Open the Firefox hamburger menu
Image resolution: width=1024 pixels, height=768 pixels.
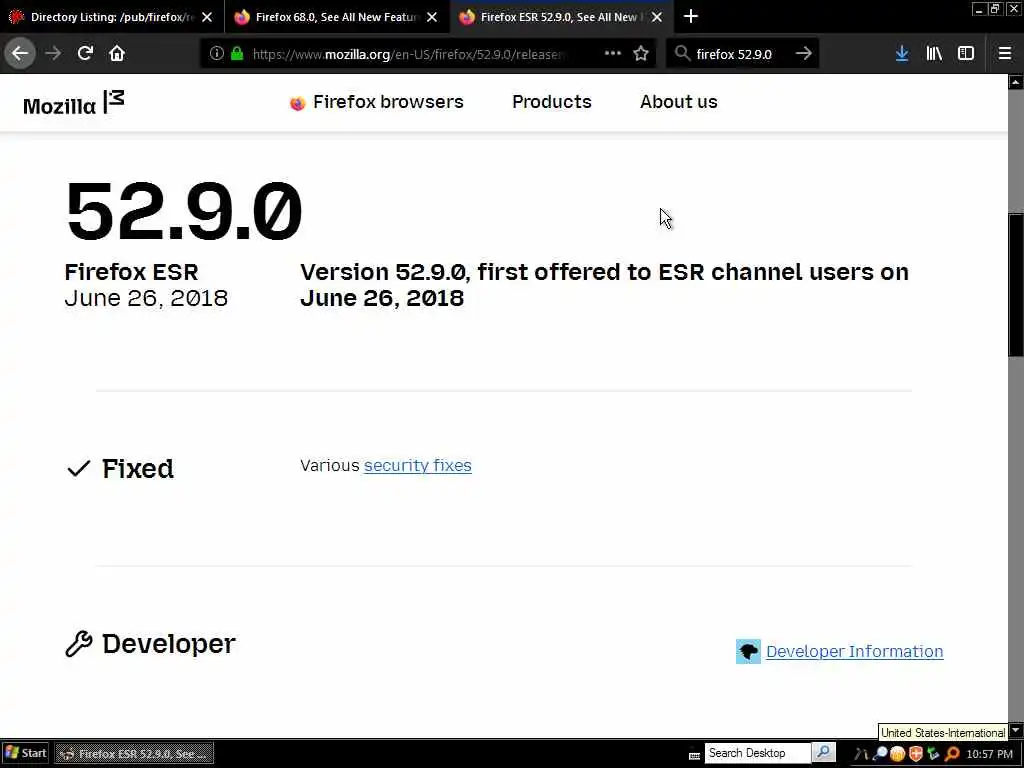[x=1005, y=54]
